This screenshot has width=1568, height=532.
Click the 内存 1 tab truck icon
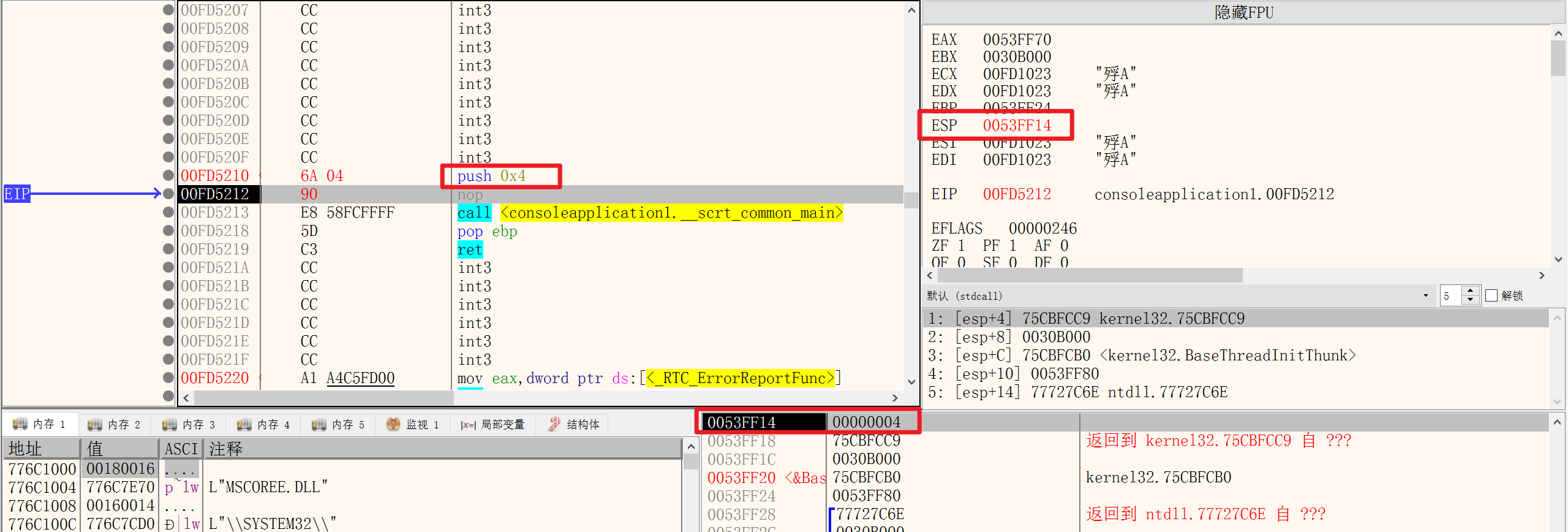[x=20, y=424]
